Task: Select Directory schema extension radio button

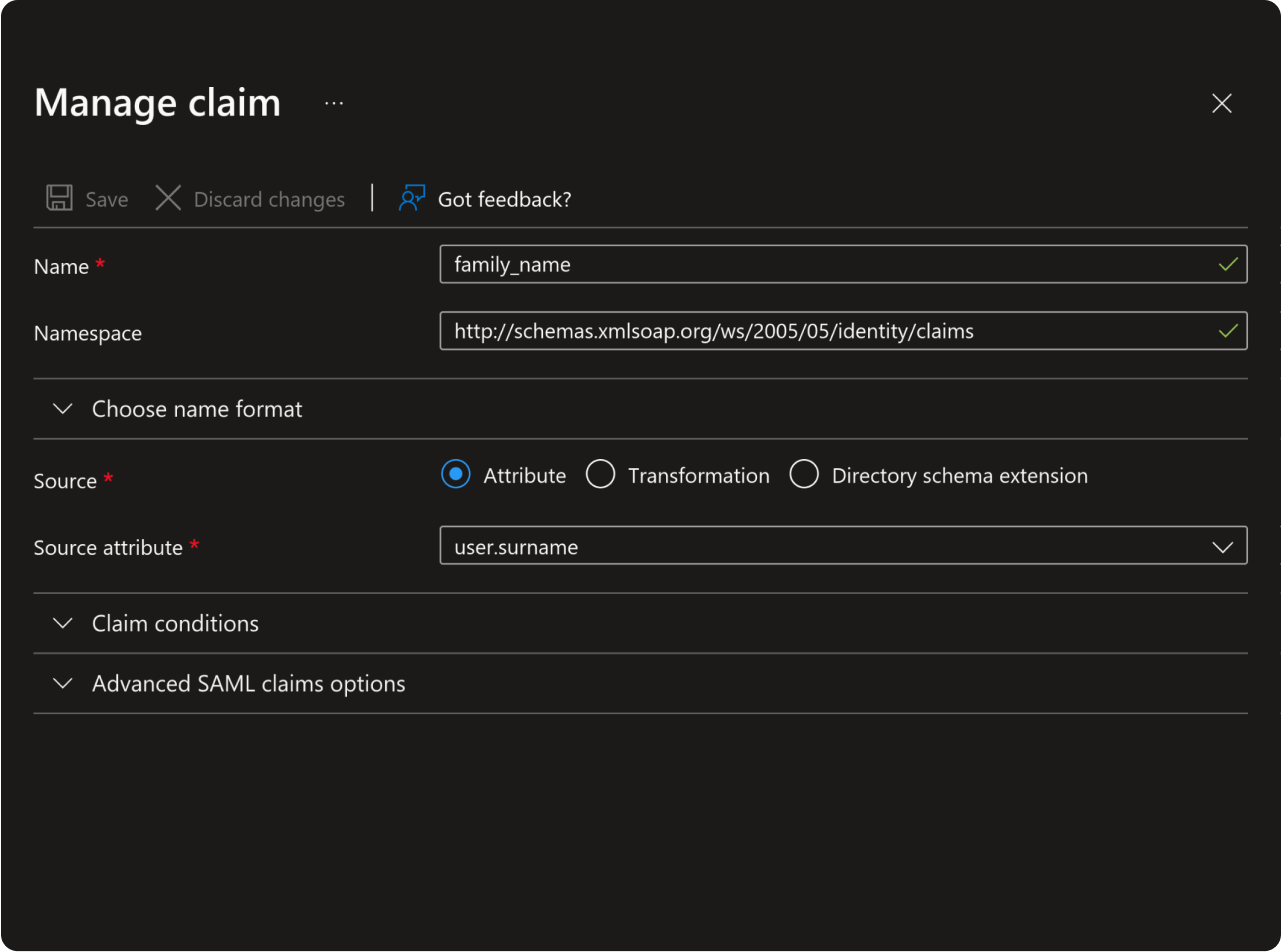Action: (x=804, y=475)
